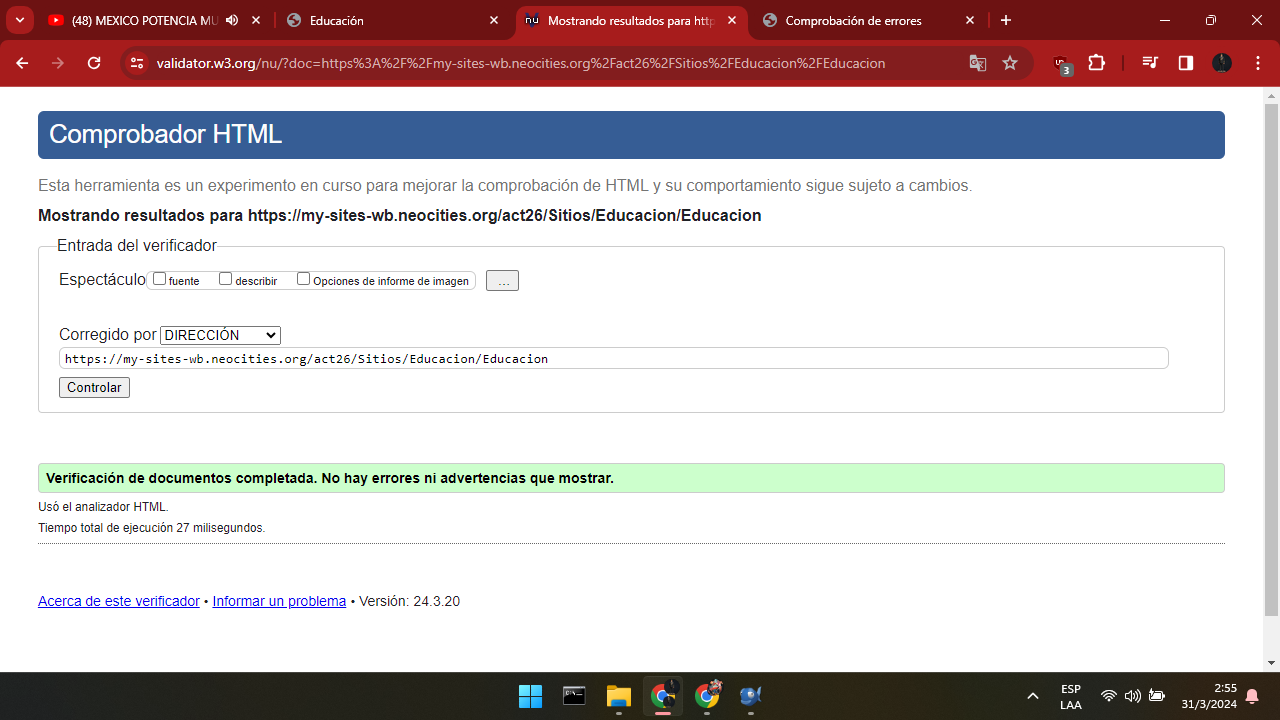
Task: Click the forward navigation arrow
Action: (x=58, y=63)
